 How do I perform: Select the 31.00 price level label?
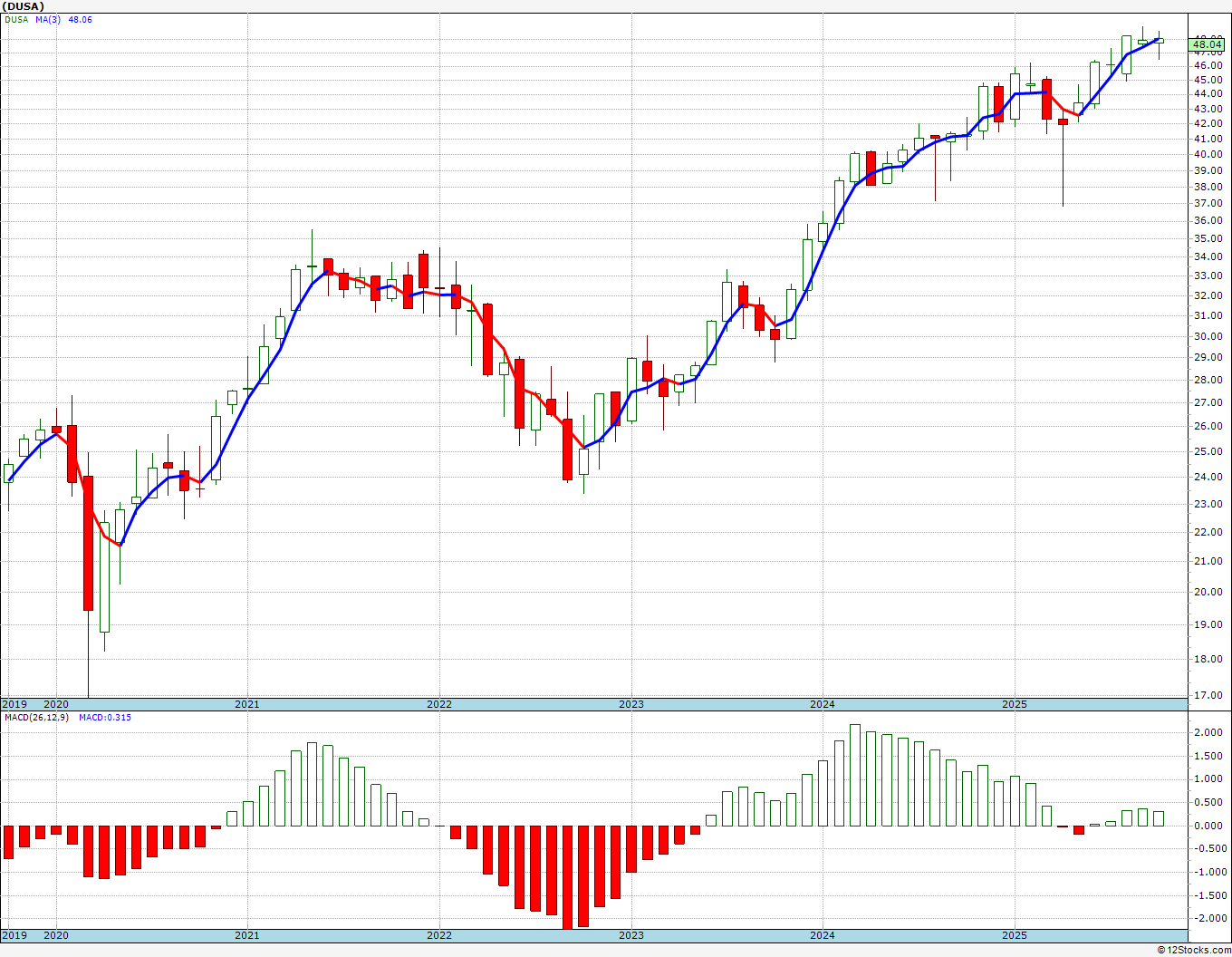click(x=1208, y=315)
